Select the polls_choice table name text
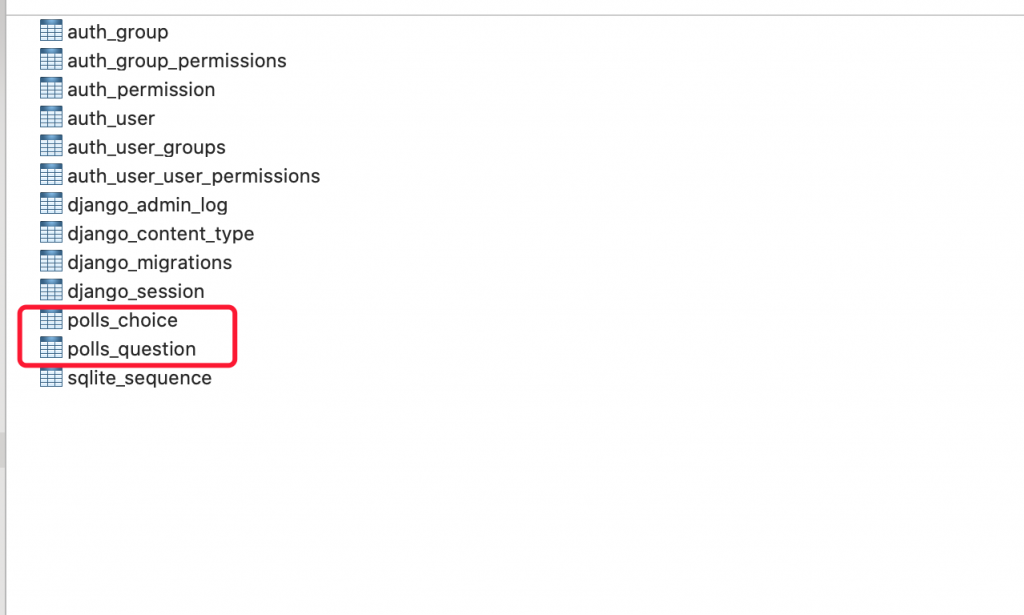 click(122, 321)
